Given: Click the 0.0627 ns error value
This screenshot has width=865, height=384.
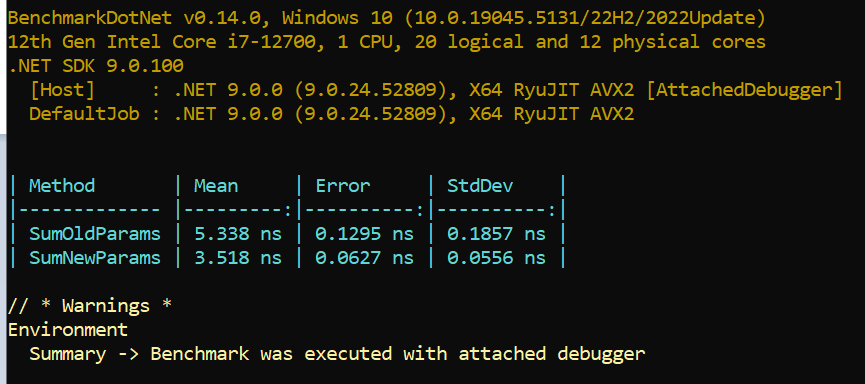Looking at the screenshot, I should coord(364,258).
